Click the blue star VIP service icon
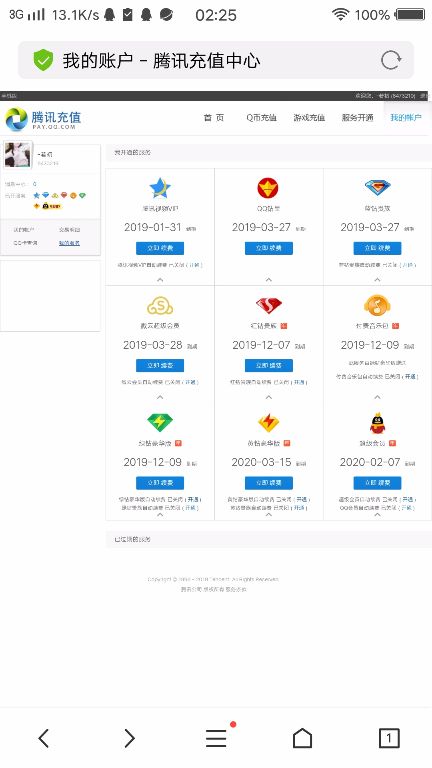The height and width of the screenshot is (768, 432). coord(160,188)
